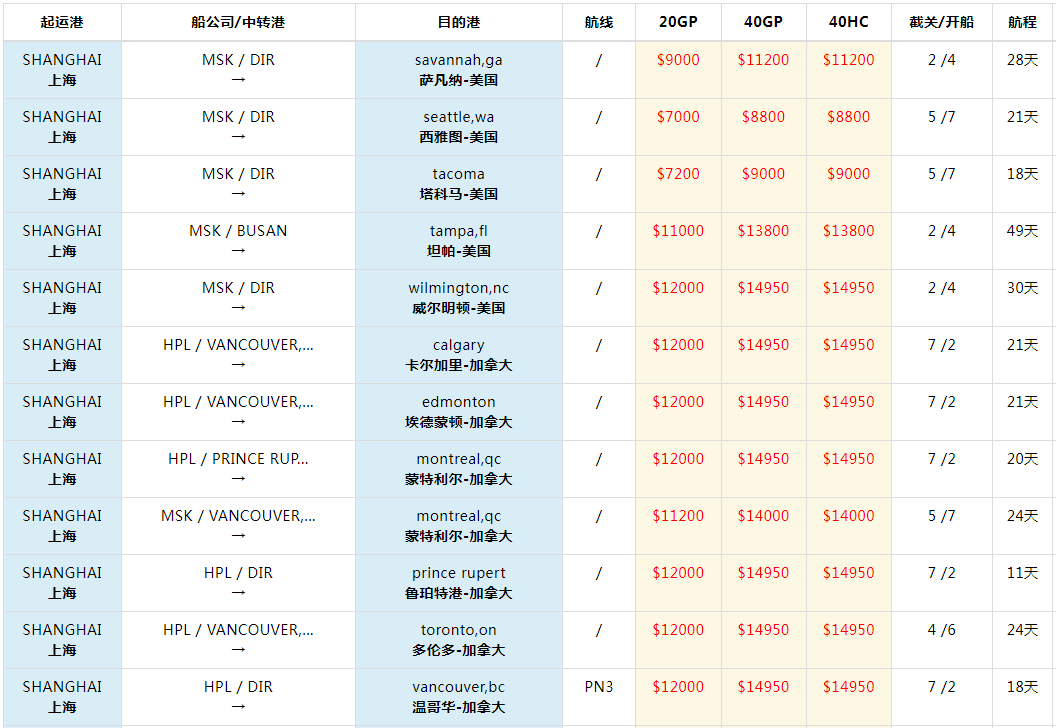Image resolution: width=1056 pixels, height=728 pixels.
Task: Click the arrow under MSK / BUSAN
Action: coord(238,251)
